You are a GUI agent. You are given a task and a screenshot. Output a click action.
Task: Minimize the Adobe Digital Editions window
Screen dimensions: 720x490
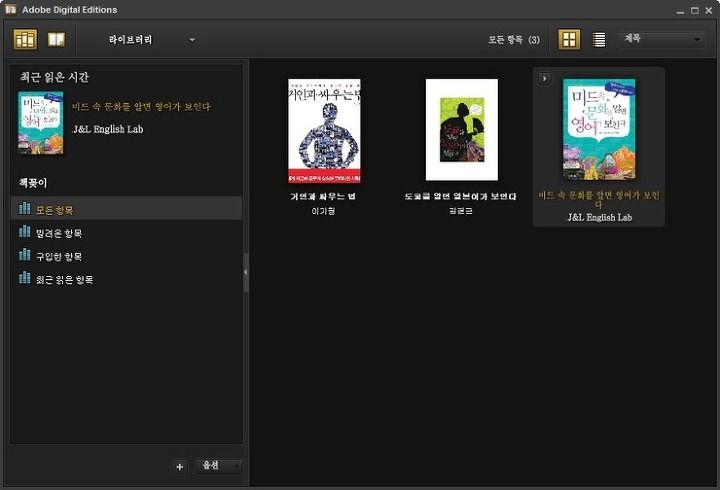click(x=680, y=11)
